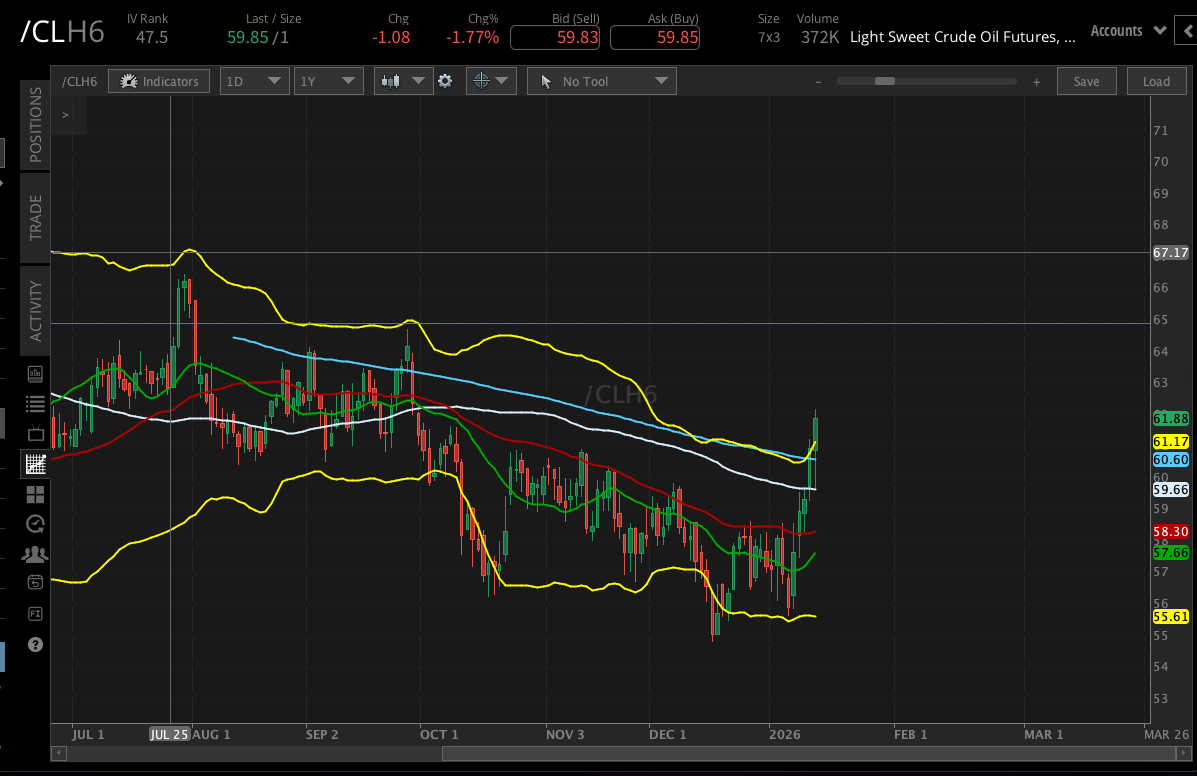Click the Save chart button
Screen dimensions: 1197x776
[x=1086, y=81]
